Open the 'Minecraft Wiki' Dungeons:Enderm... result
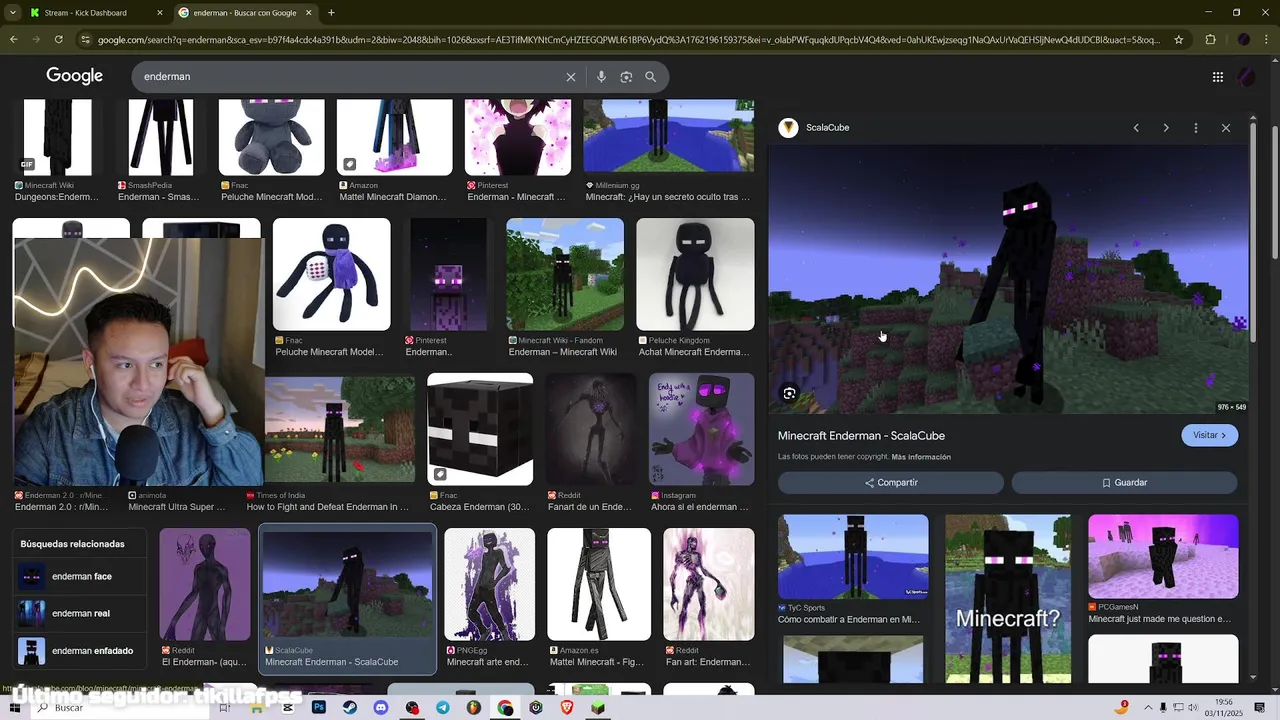The width and height of the screenshot is (1280, 720). tap(57, 137)
